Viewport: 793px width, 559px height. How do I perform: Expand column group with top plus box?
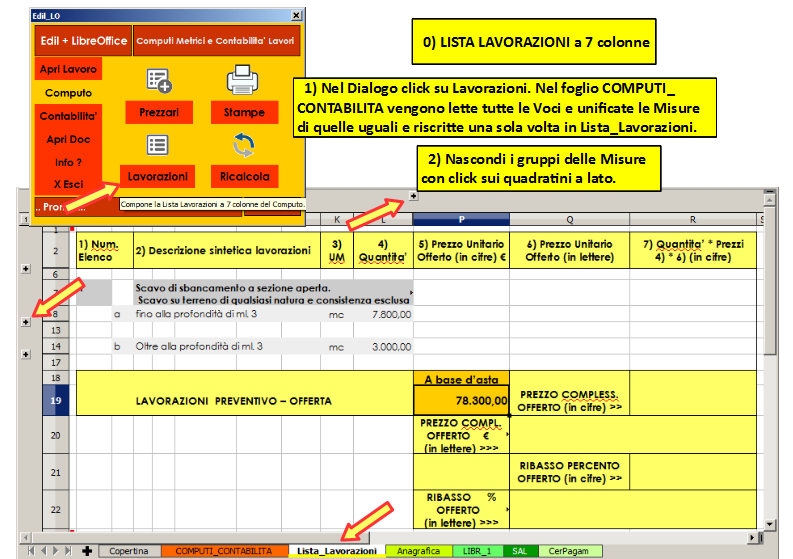(413, 196)
